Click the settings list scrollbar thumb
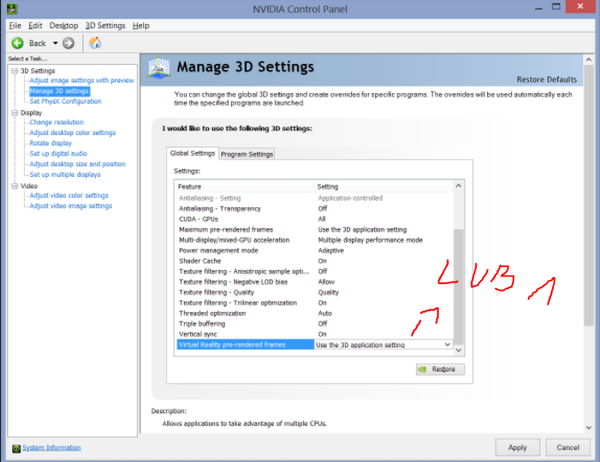Viewport: 600px width, 462px height. (458, 286)
